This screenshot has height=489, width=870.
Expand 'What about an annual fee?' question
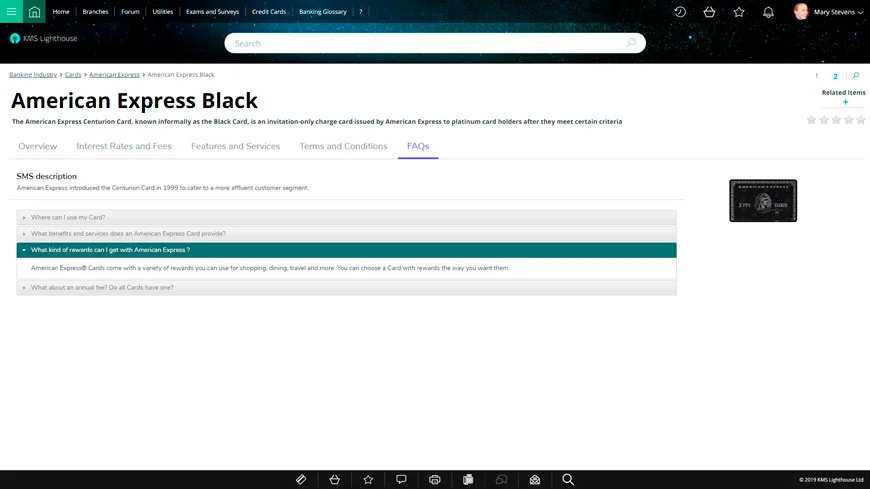tap(346, 288)
